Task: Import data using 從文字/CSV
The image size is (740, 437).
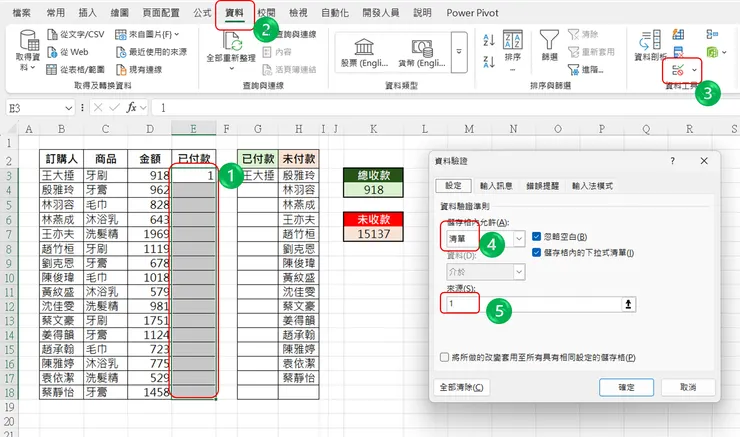Action: point(76,34)
